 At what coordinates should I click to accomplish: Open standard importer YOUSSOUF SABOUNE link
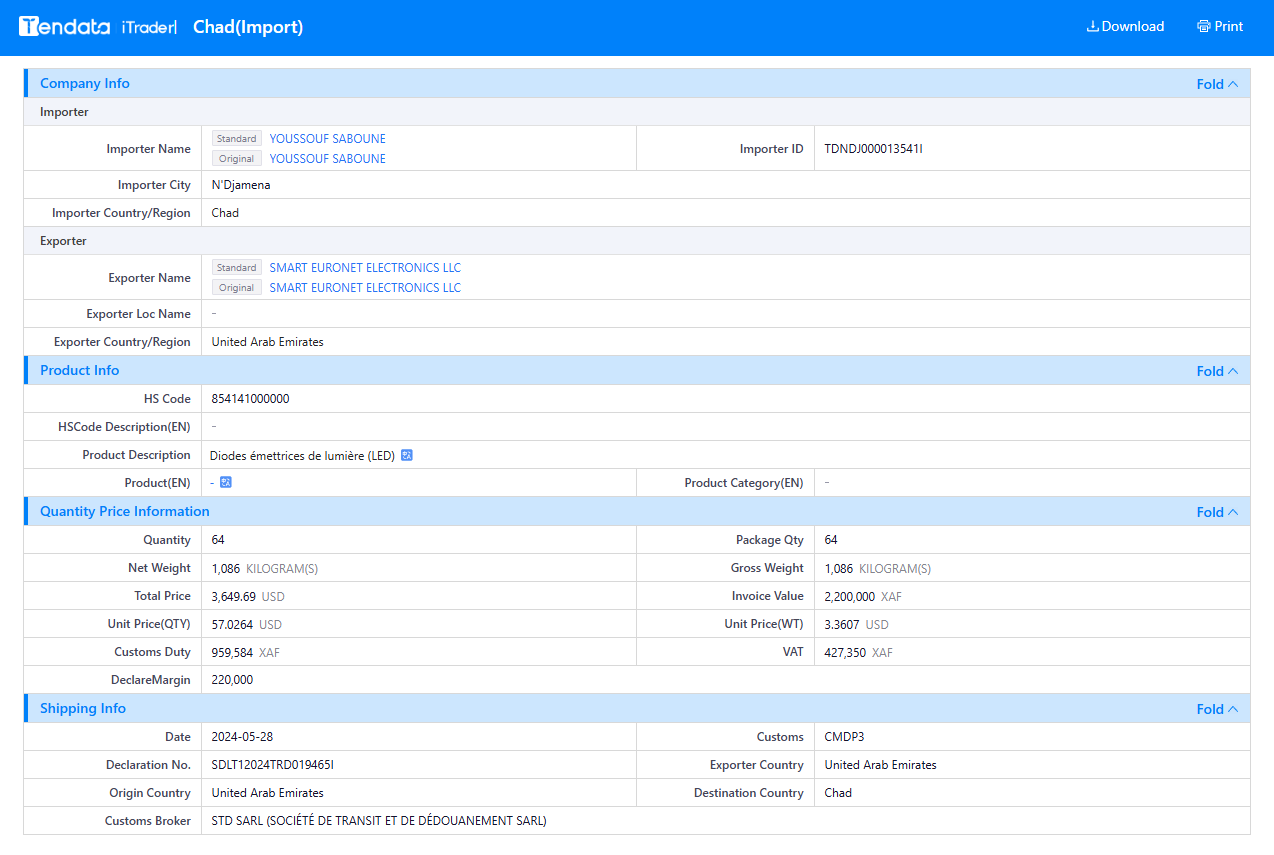(x=327, y=139)
